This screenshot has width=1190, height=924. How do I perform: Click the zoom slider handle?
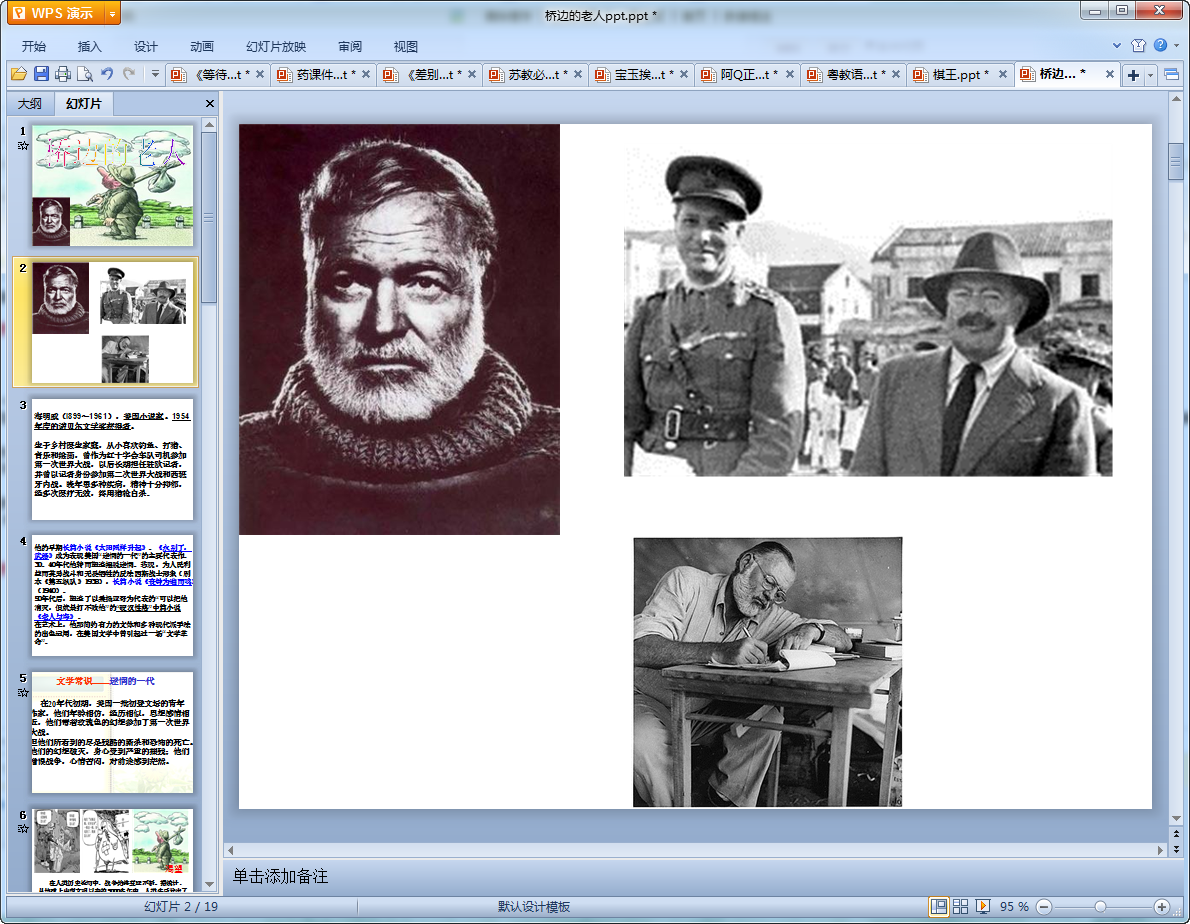tap(1100, 906)
